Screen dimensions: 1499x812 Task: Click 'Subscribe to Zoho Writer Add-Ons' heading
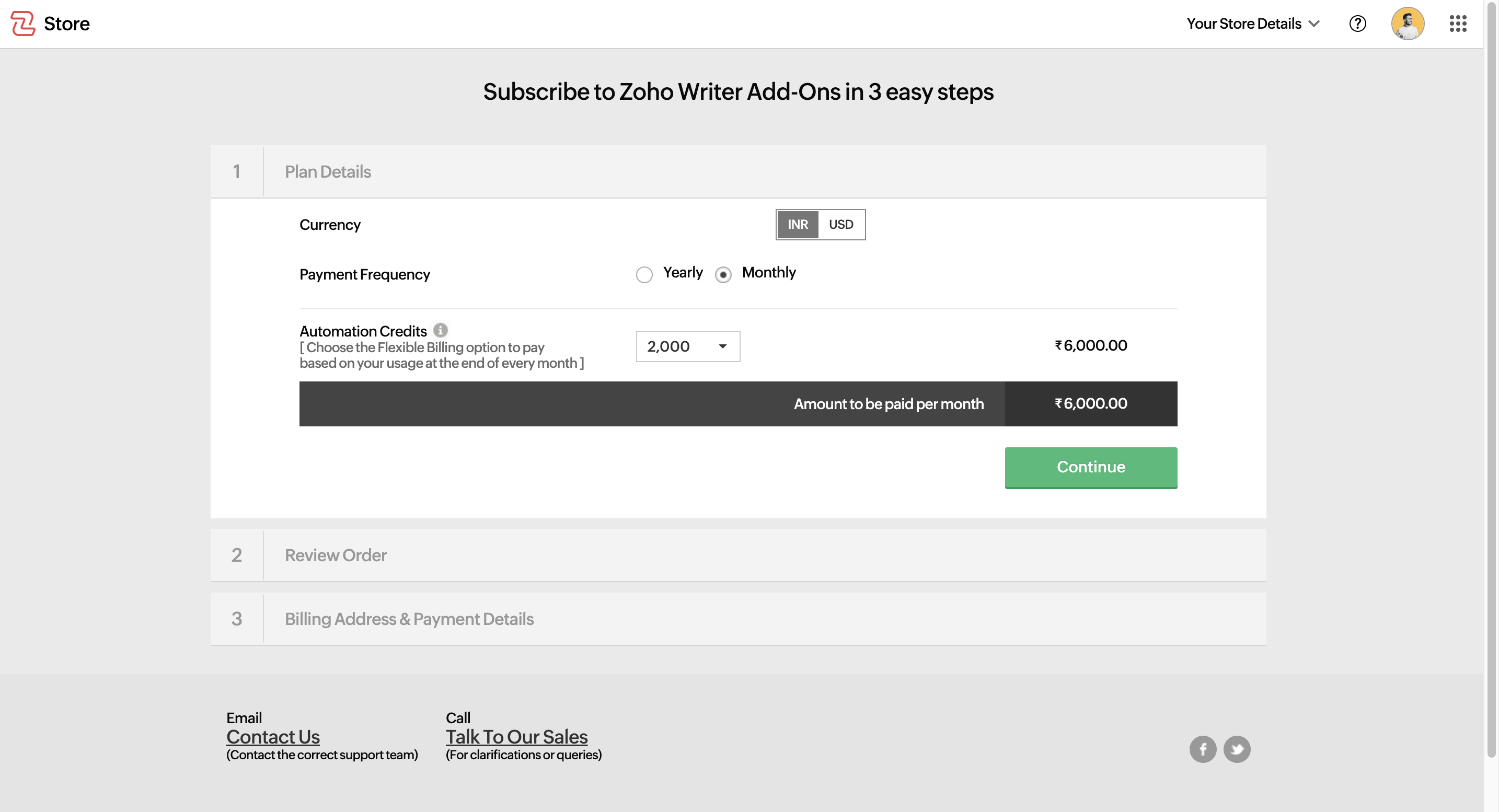click(738, 92)
